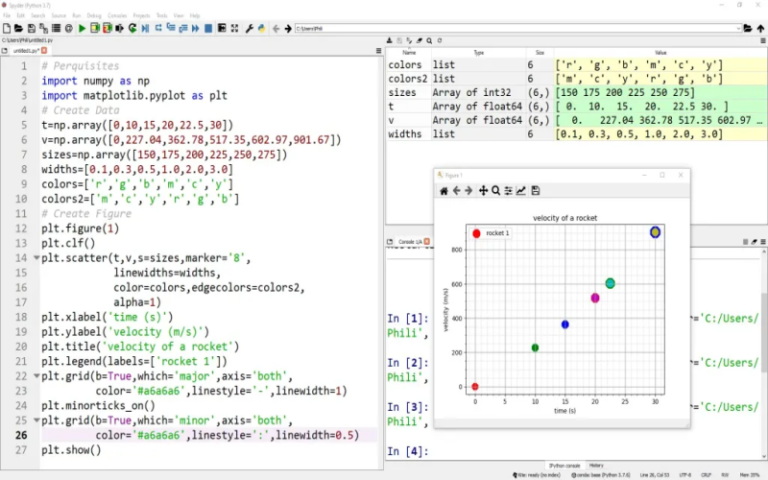
Task: Open editor pane options hamburger menu
Action: [x=377, y=51]
